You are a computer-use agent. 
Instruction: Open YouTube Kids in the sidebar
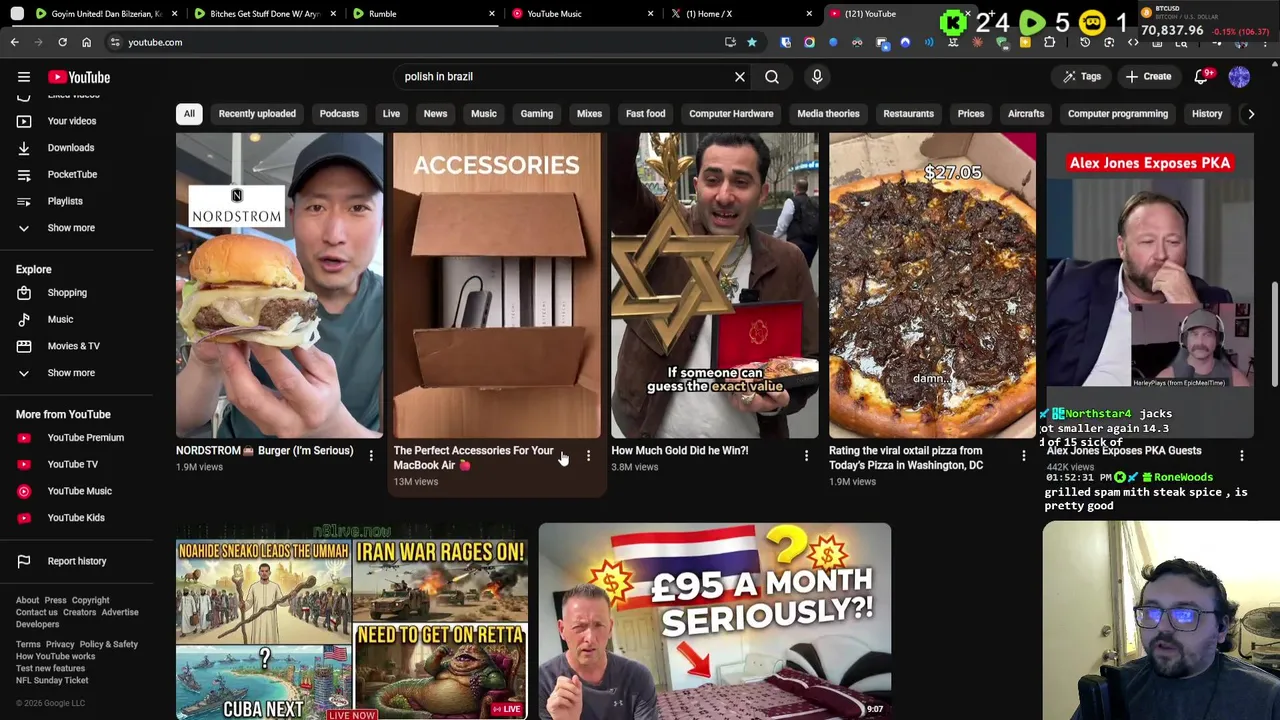(76, 518)
